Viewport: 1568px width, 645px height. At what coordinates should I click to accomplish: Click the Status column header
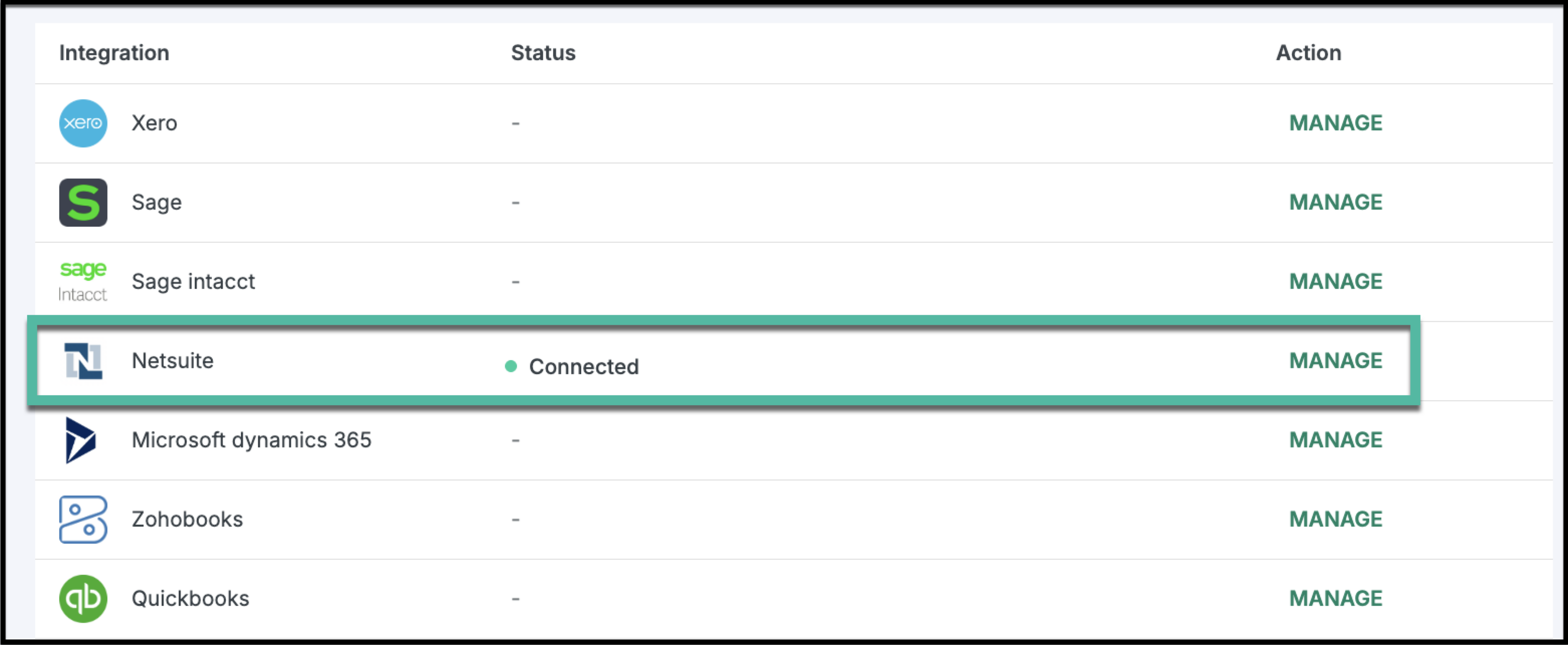point(543,53)
